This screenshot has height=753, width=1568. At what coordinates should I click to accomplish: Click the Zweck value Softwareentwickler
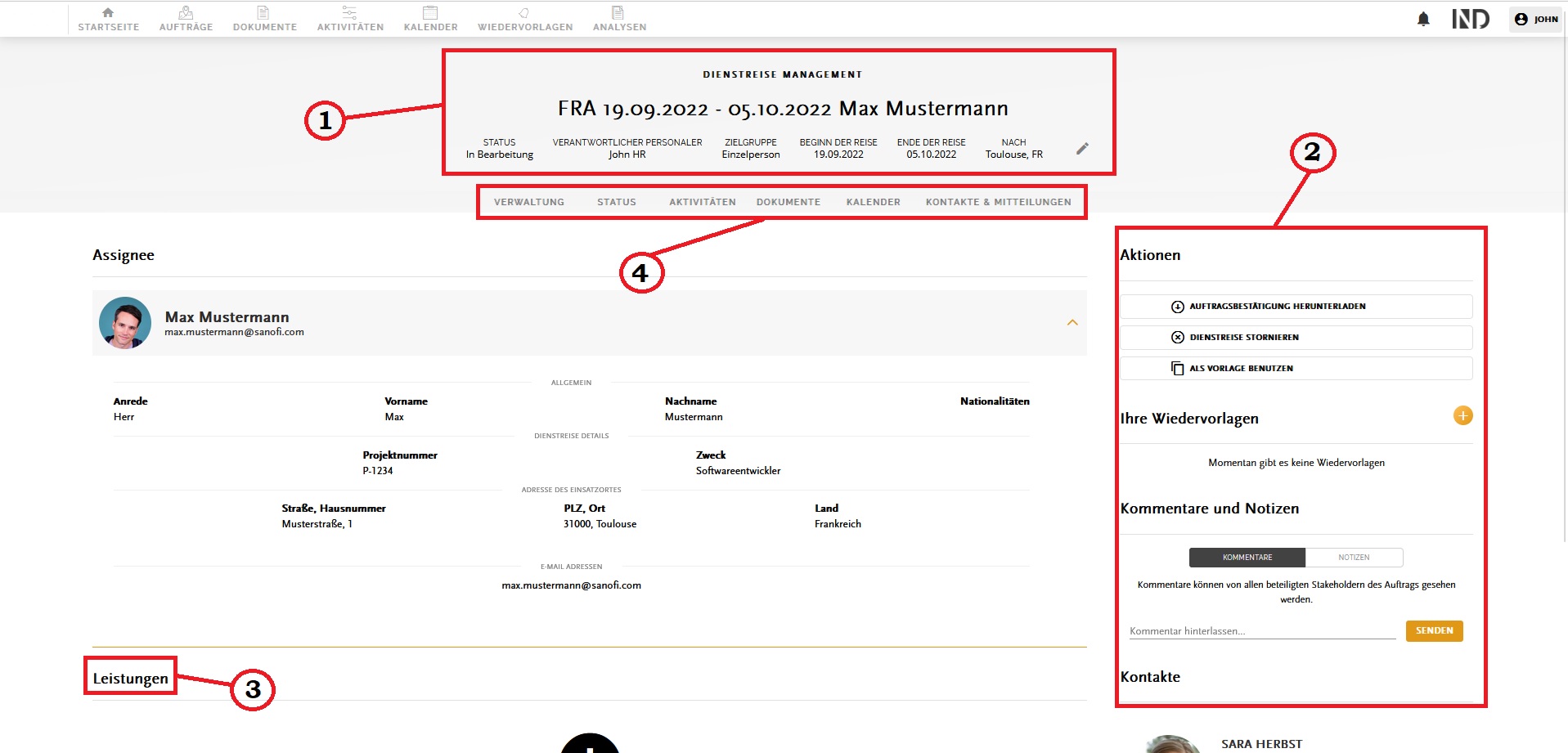[x=738, y=471]
